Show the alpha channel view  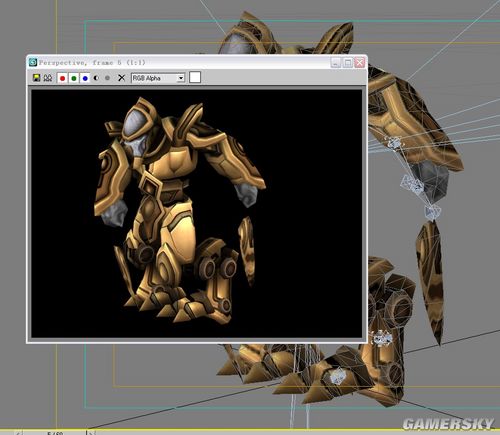96,78
